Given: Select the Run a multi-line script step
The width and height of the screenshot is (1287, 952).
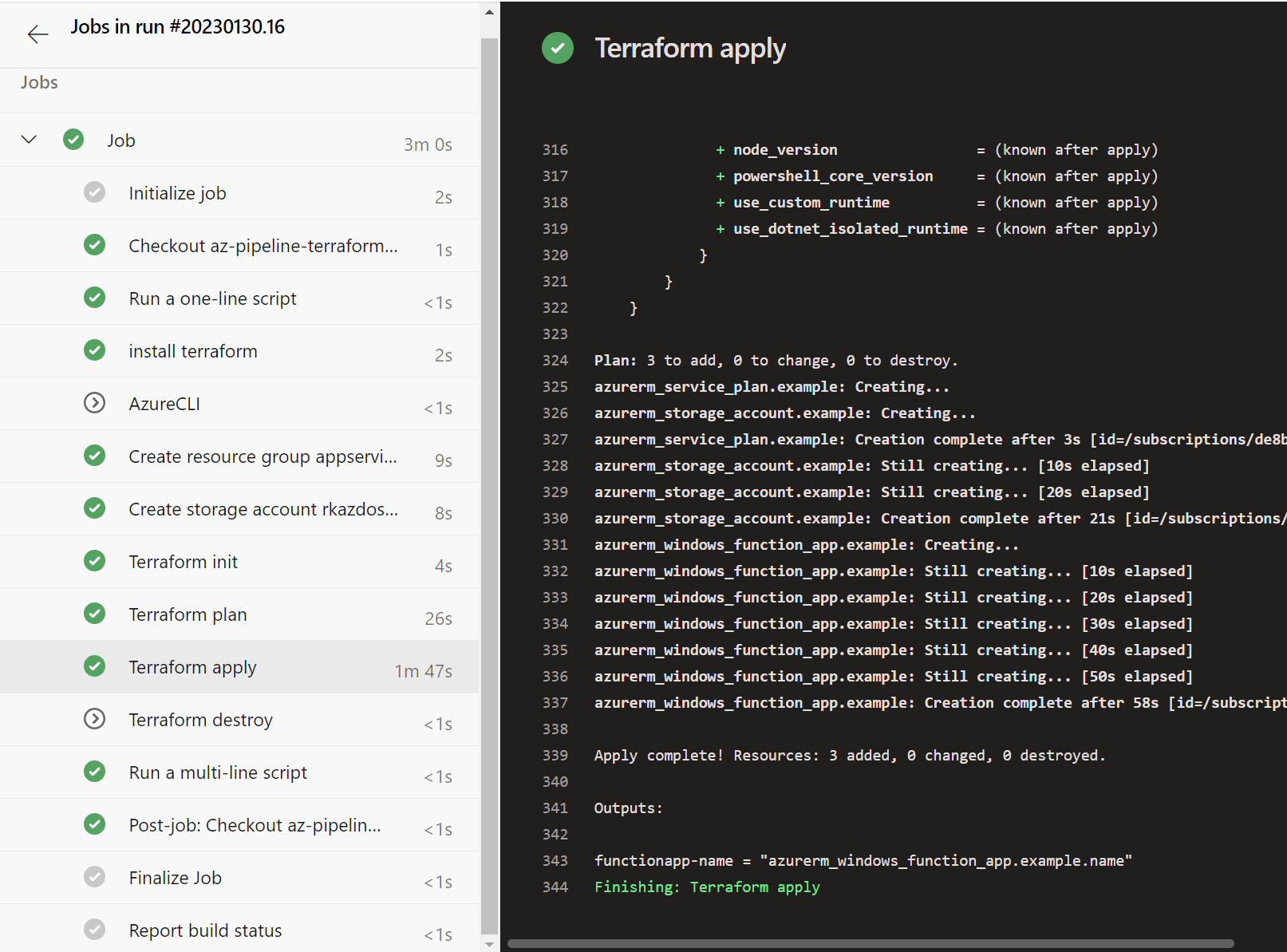Looking at the screenshot, I should [x=218, y=772].
